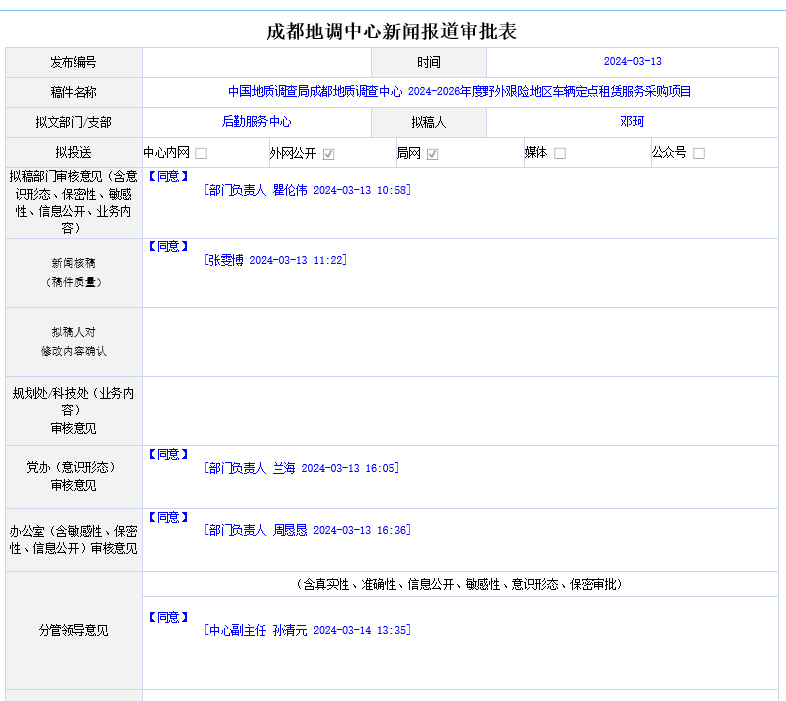Image resolution: width=786 pixels, height=701 pixels.
Task: Click the 党办 signature of 兰海
Action: click(300, 468)
